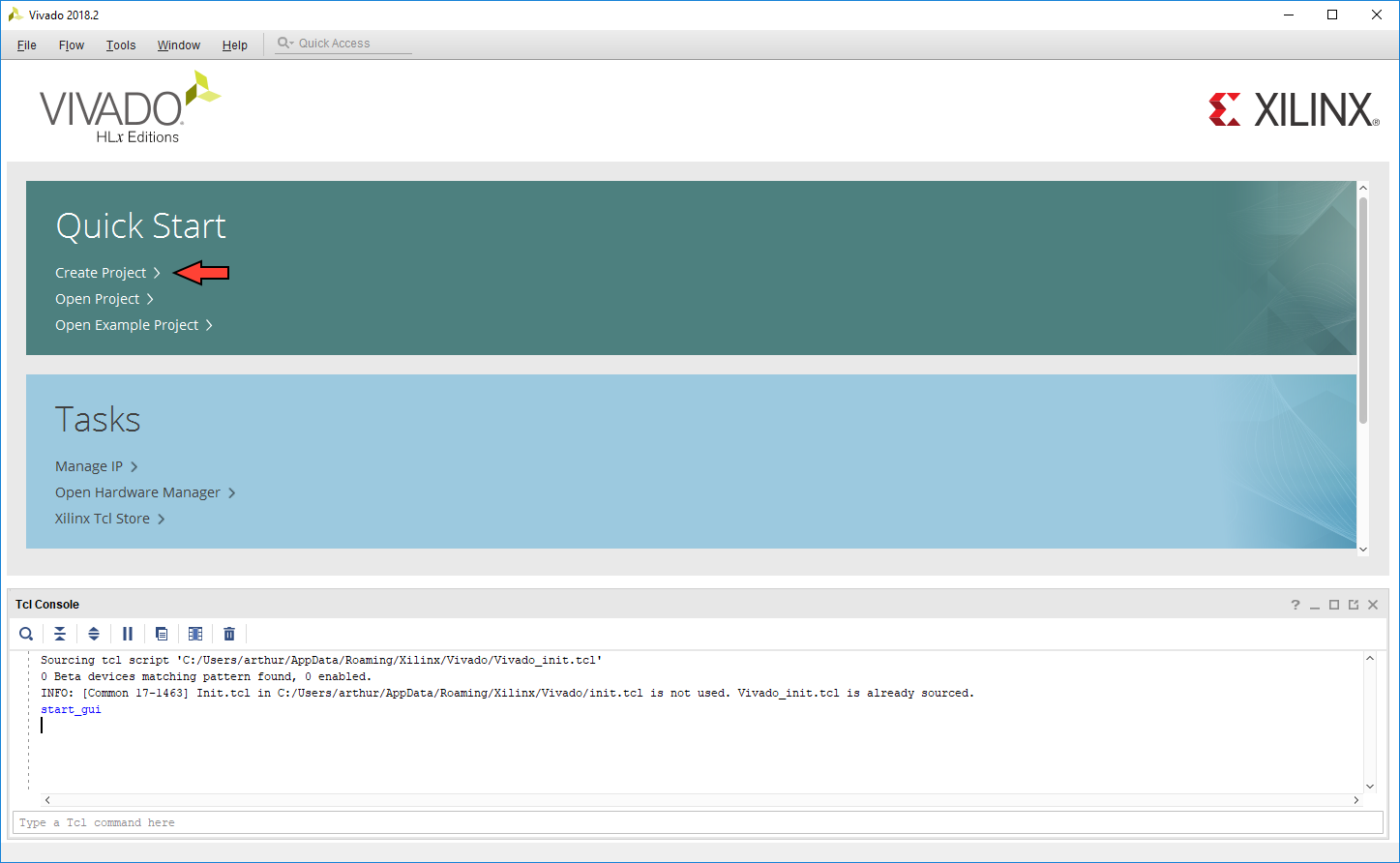The image size is (1400, 863).
Task: Click '0 Beta devices matching pattern' console line
Action: (206, 676)
